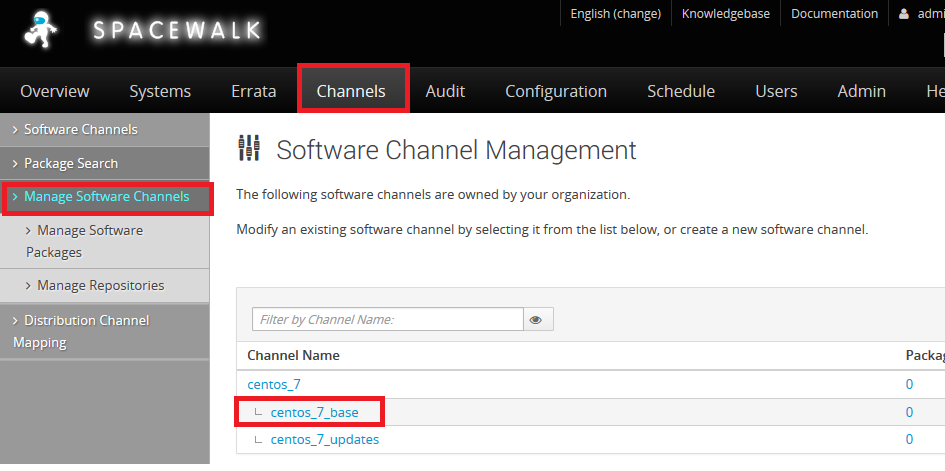
Task: Click package count for centos_7
Action: [x=909, y=384]
